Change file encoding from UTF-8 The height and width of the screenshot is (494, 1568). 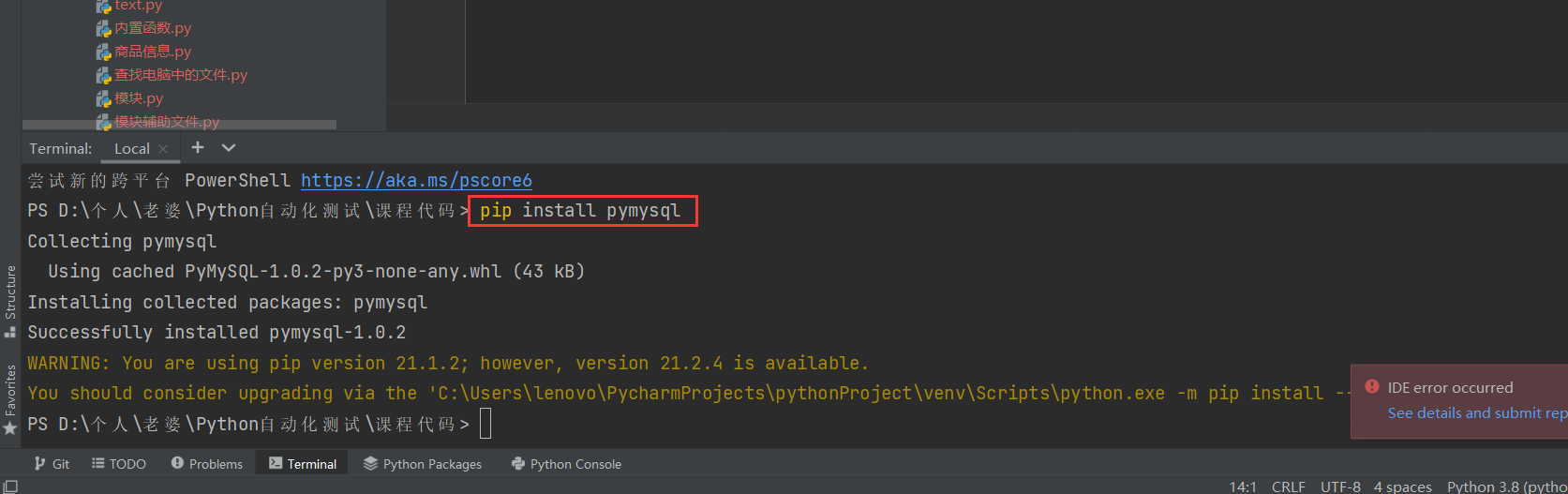1340,487
